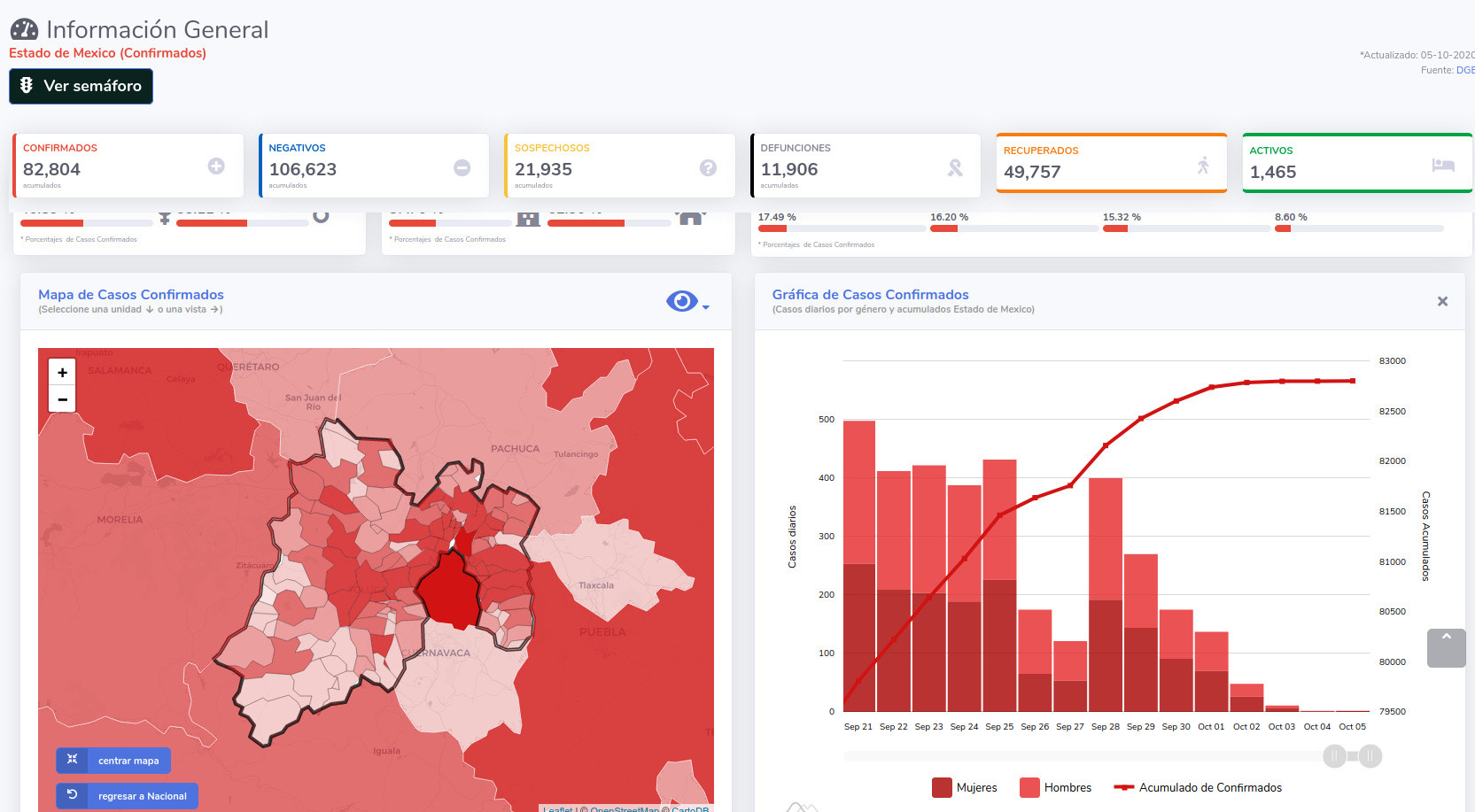
Task: Click the Gráfica de Casos Confirmados title
Action: coord(870,295)
